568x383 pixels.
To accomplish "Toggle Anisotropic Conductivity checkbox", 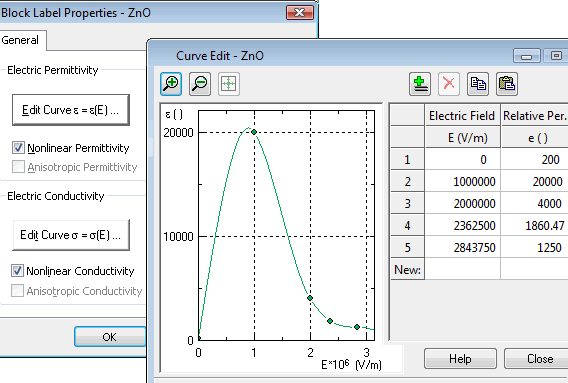I will pyautogui.click(x=17, y=291).
